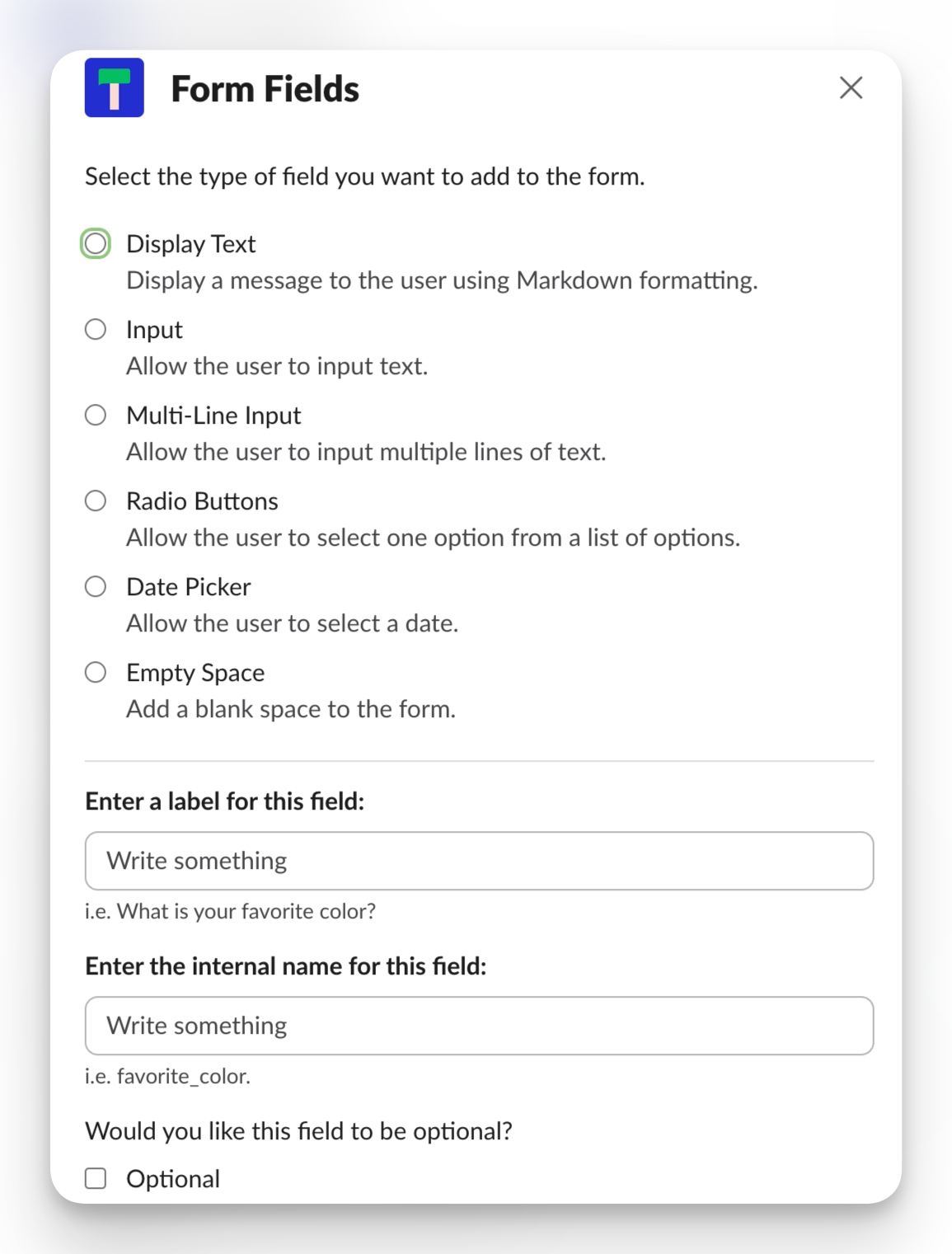Pick the Radio Buttons field type
The height and width of the screenshot is (1254, 952).
[x=96, y=501]
